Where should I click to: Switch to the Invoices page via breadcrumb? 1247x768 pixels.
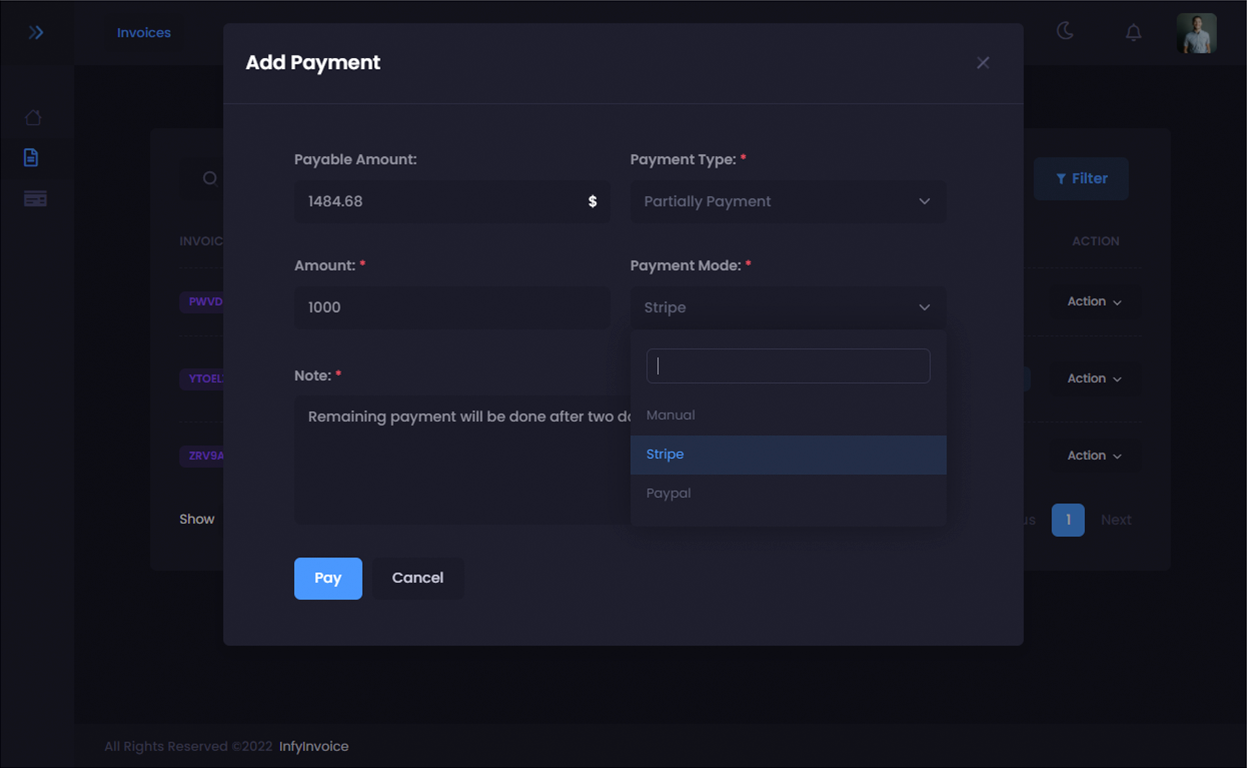coord(143,32)
